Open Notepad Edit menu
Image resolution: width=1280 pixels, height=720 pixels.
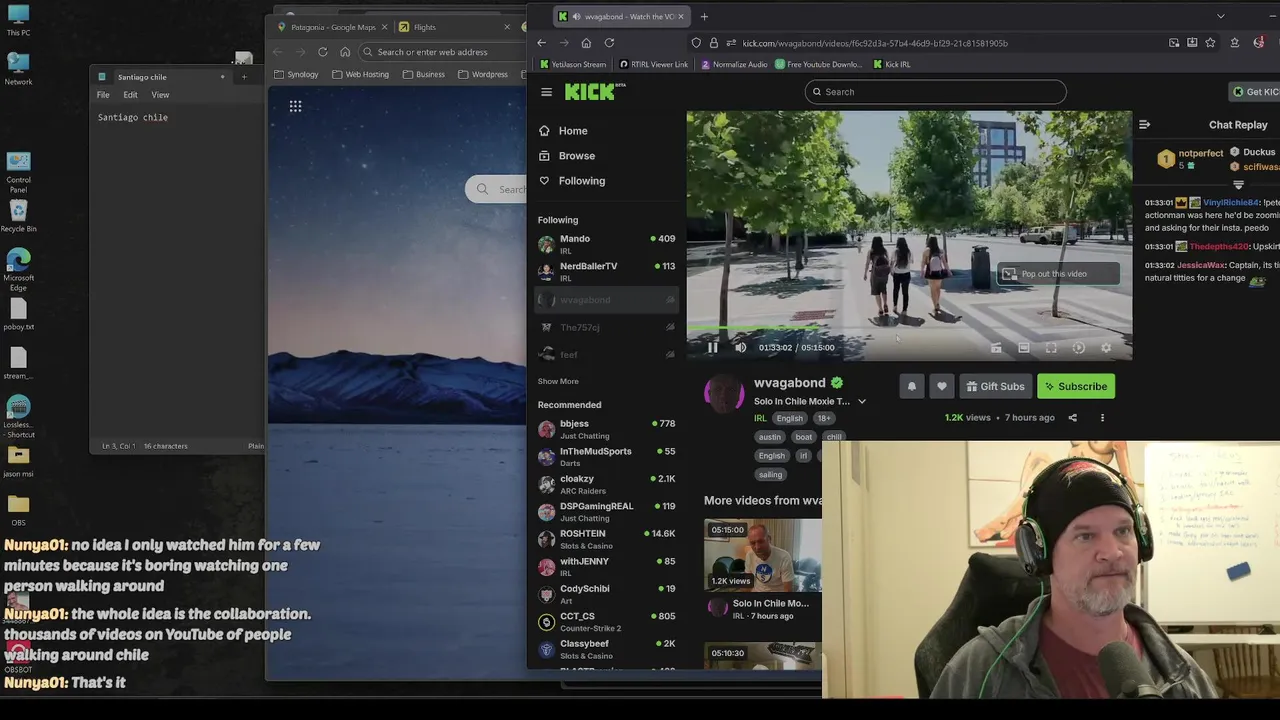(130, 95)
